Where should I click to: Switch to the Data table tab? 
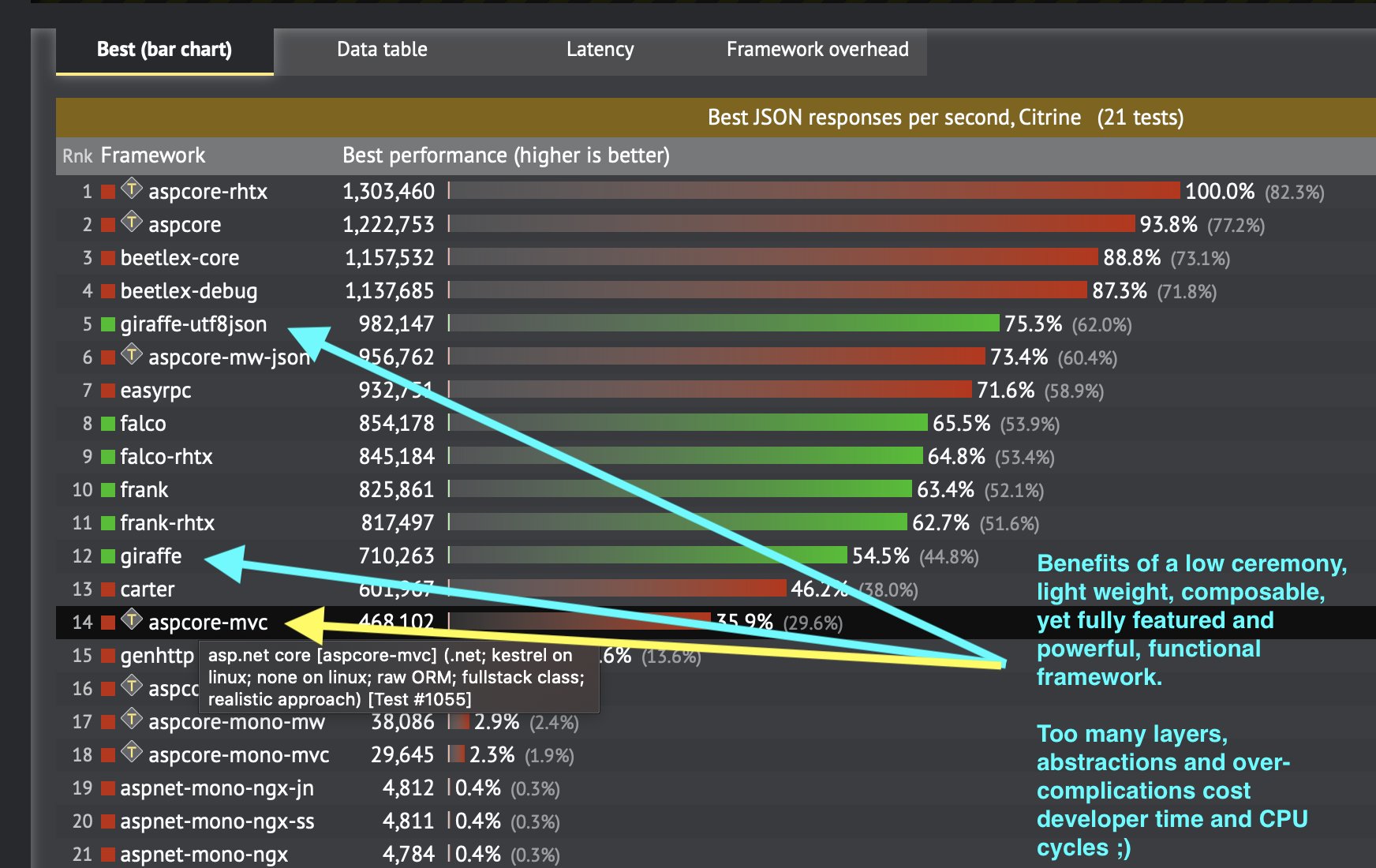[382, 50]
